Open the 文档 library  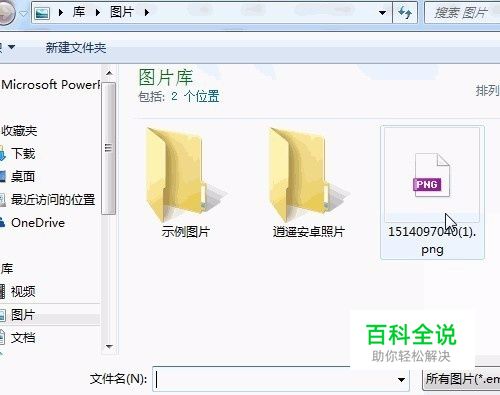23,337
